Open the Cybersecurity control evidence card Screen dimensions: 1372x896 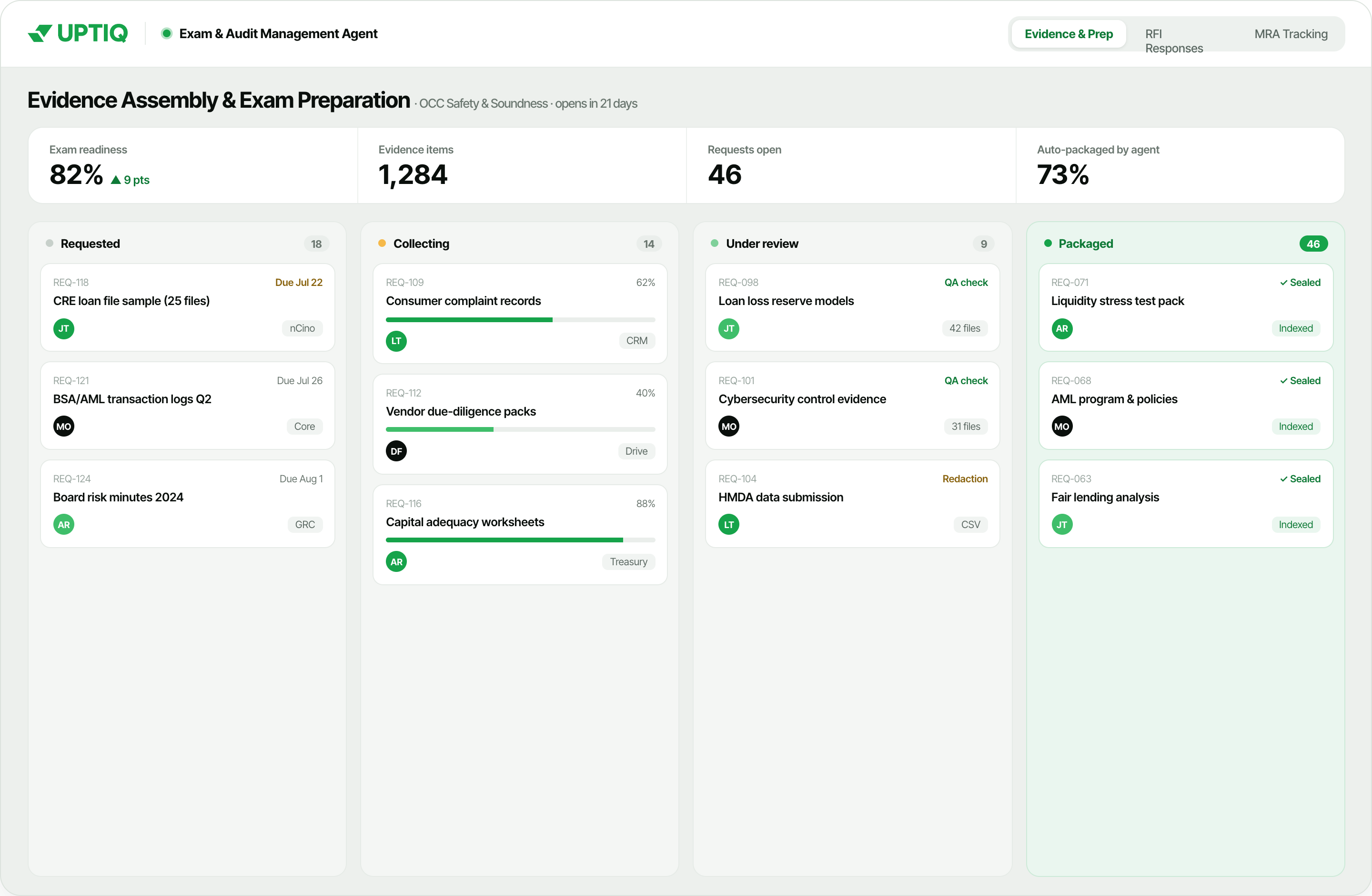[x=852, y=406]
